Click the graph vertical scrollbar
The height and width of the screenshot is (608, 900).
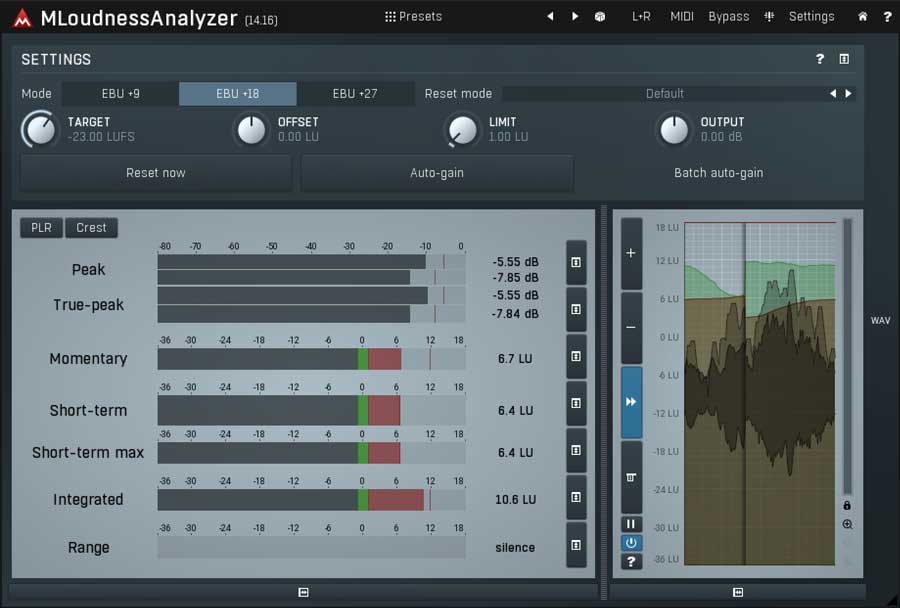(x=847, y=357)
